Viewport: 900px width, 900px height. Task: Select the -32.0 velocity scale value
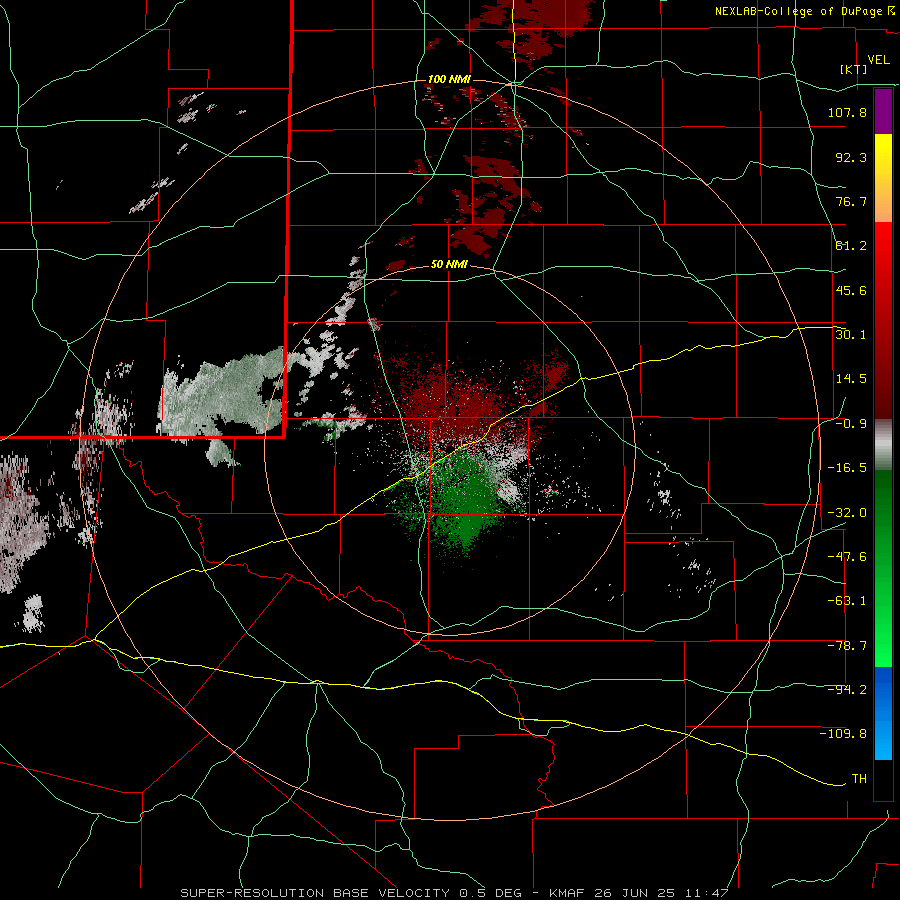click(847, 513)
